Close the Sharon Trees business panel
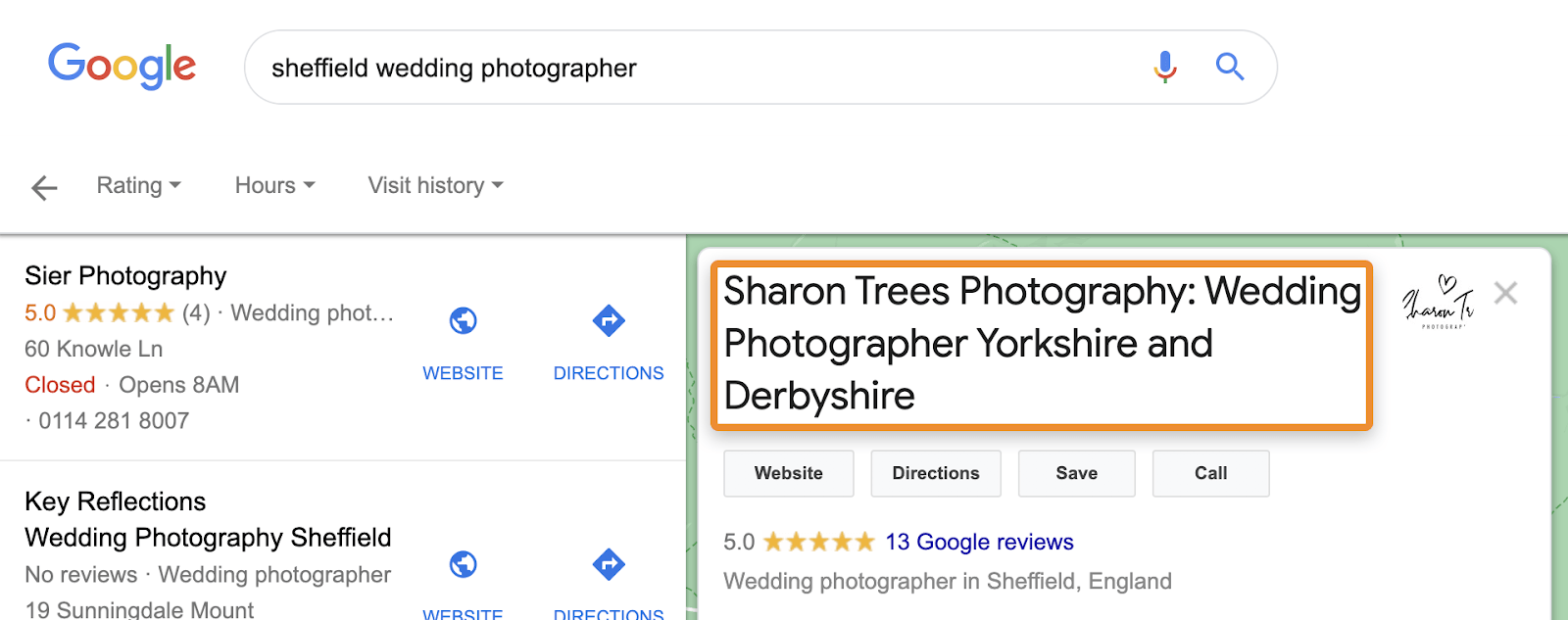 click(1505, 293)
